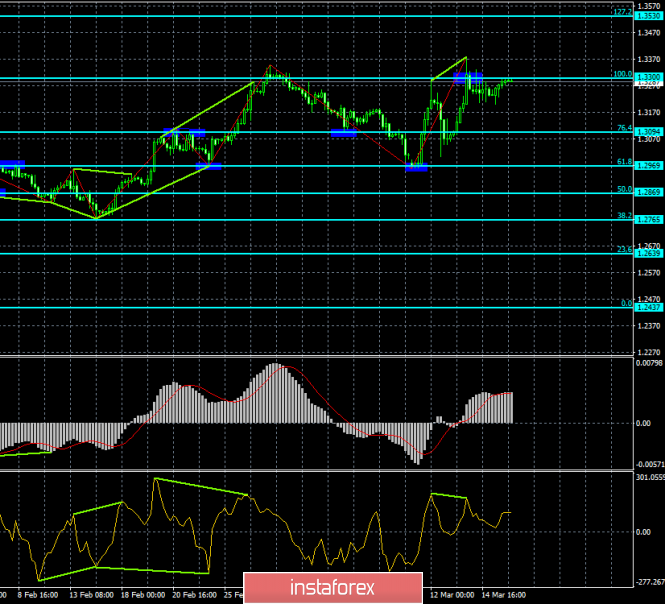Select the -277.267 oscillator scale value

(x=650, y=582)
